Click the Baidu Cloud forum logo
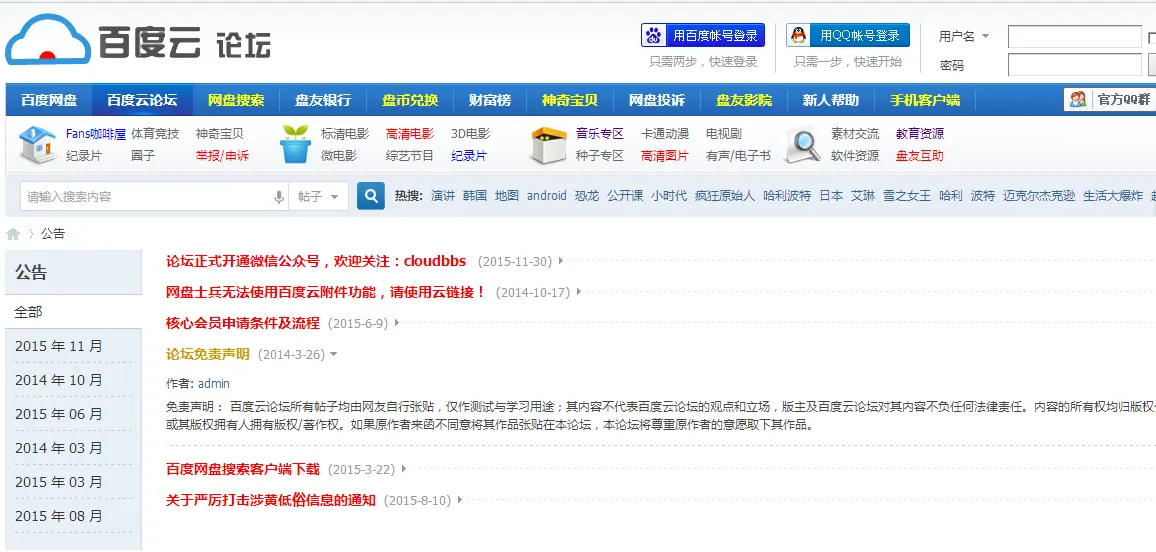The width and height of the screenshot is (1156, 552). [138, 41]
